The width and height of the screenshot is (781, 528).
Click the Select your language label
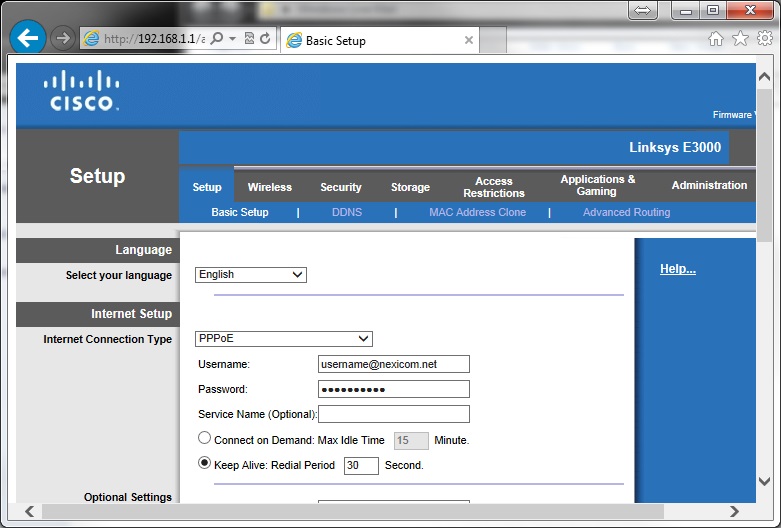(x=119, y=275)
